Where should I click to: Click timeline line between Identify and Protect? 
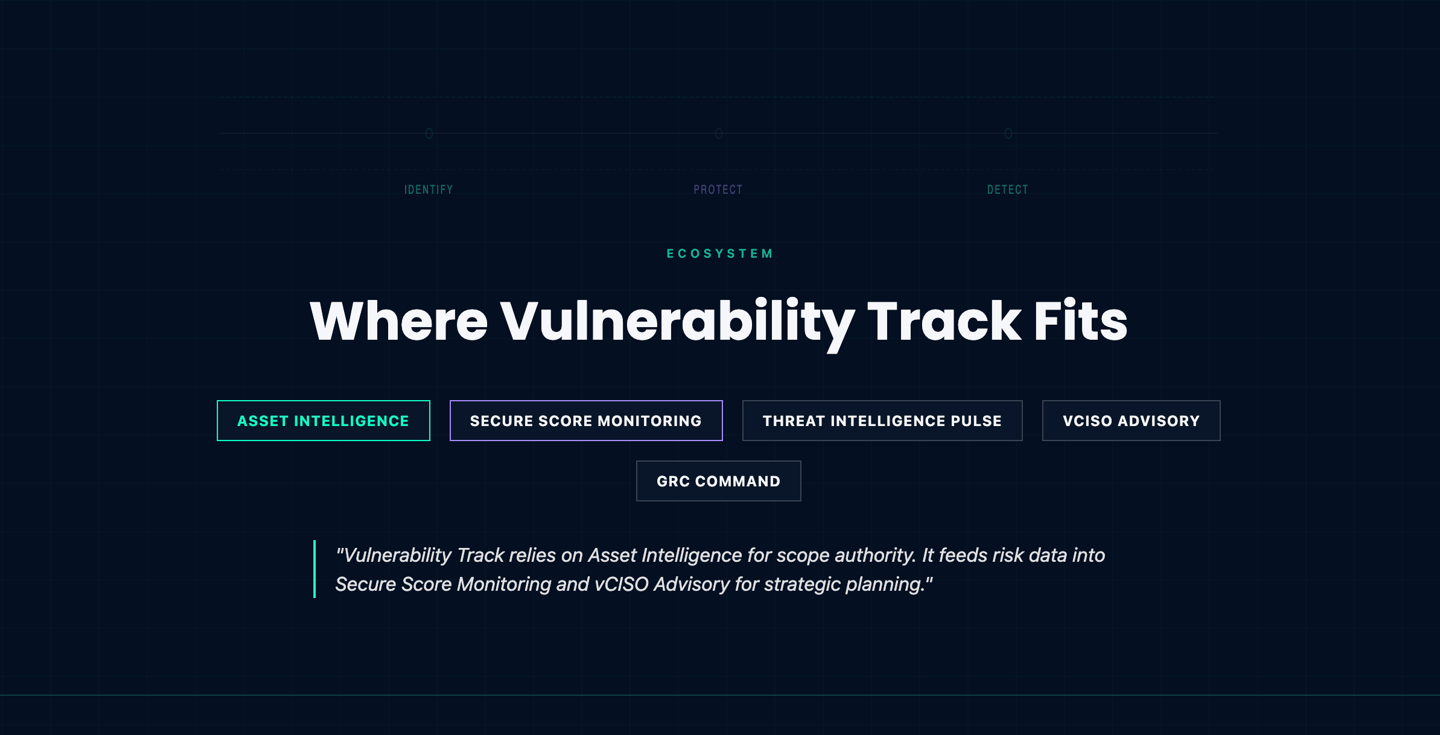pyautogui.click(x=573, y=133)
